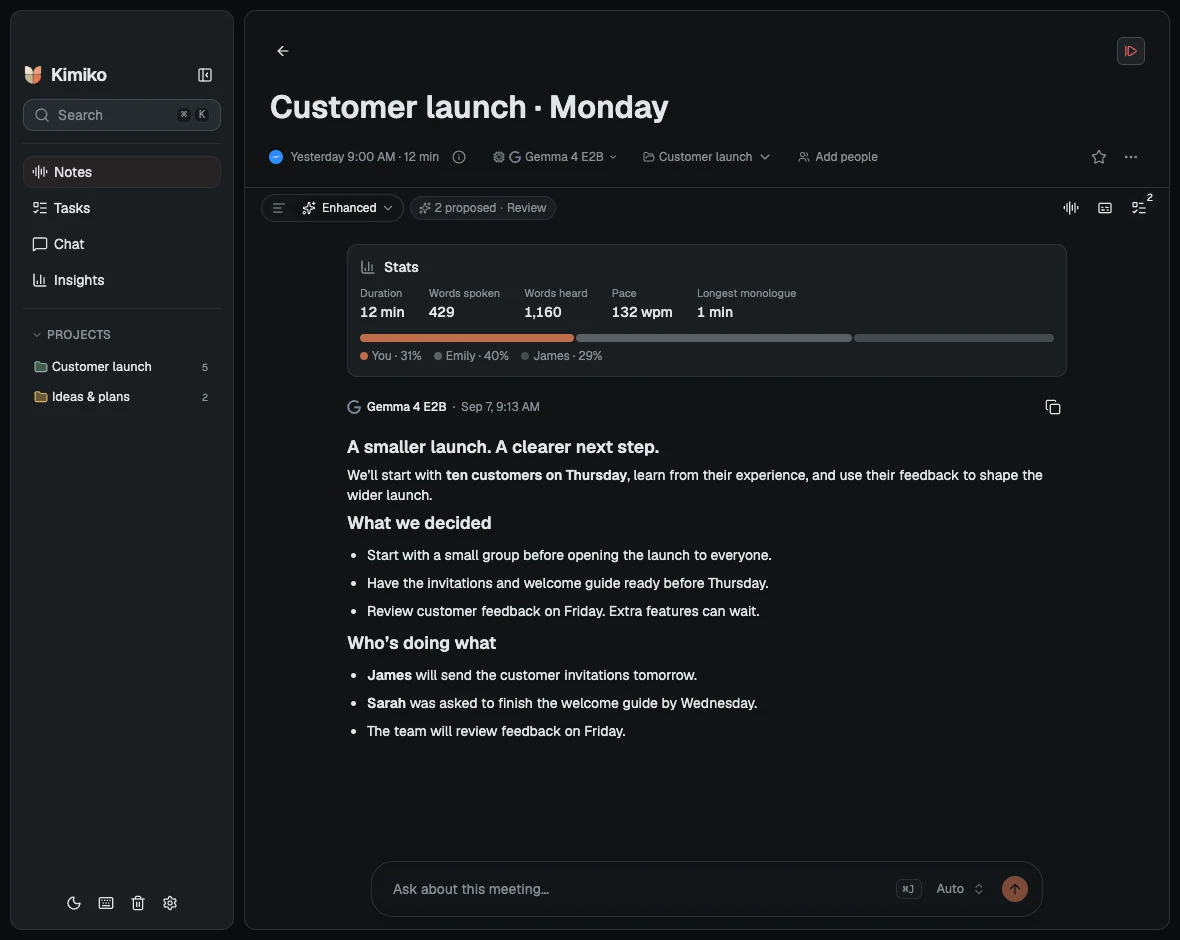Viewport: 1180px width, 940px height.
Task: Collapse the PROJECTS section
Action: click(x=71, y=334)
